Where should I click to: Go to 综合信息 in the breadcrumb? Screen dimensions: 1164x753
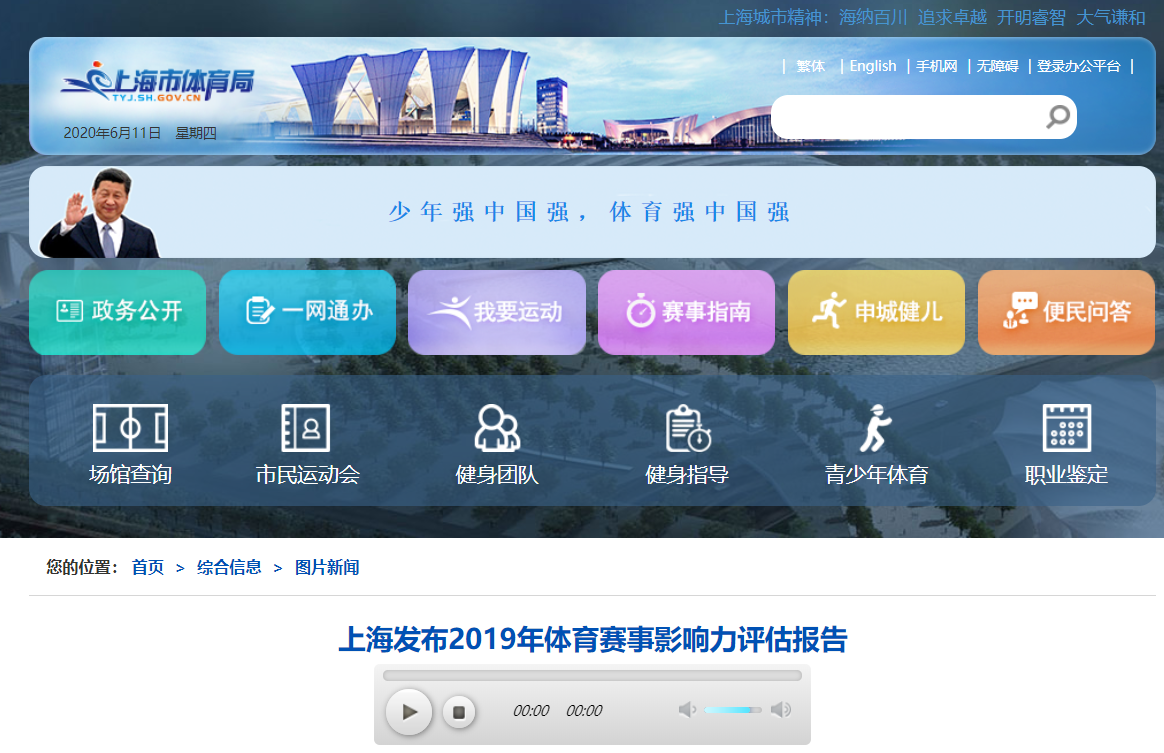229,567
